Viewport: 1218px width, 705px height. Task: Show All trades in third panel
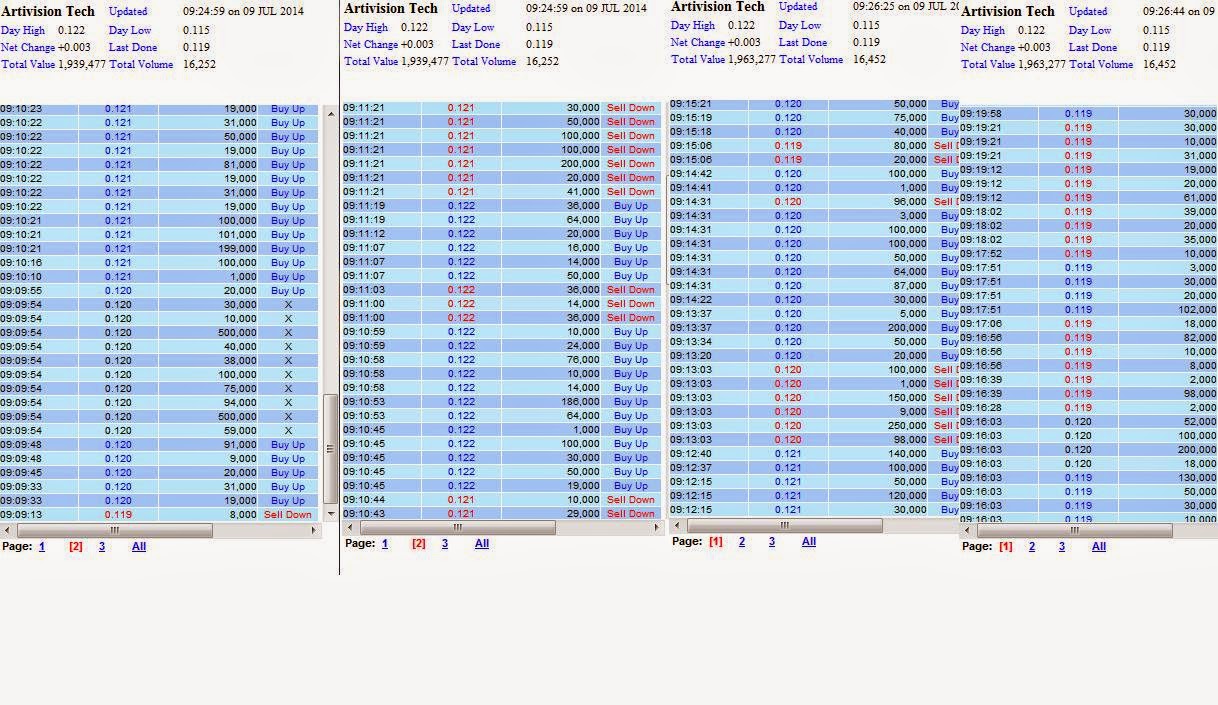point(809,542)
